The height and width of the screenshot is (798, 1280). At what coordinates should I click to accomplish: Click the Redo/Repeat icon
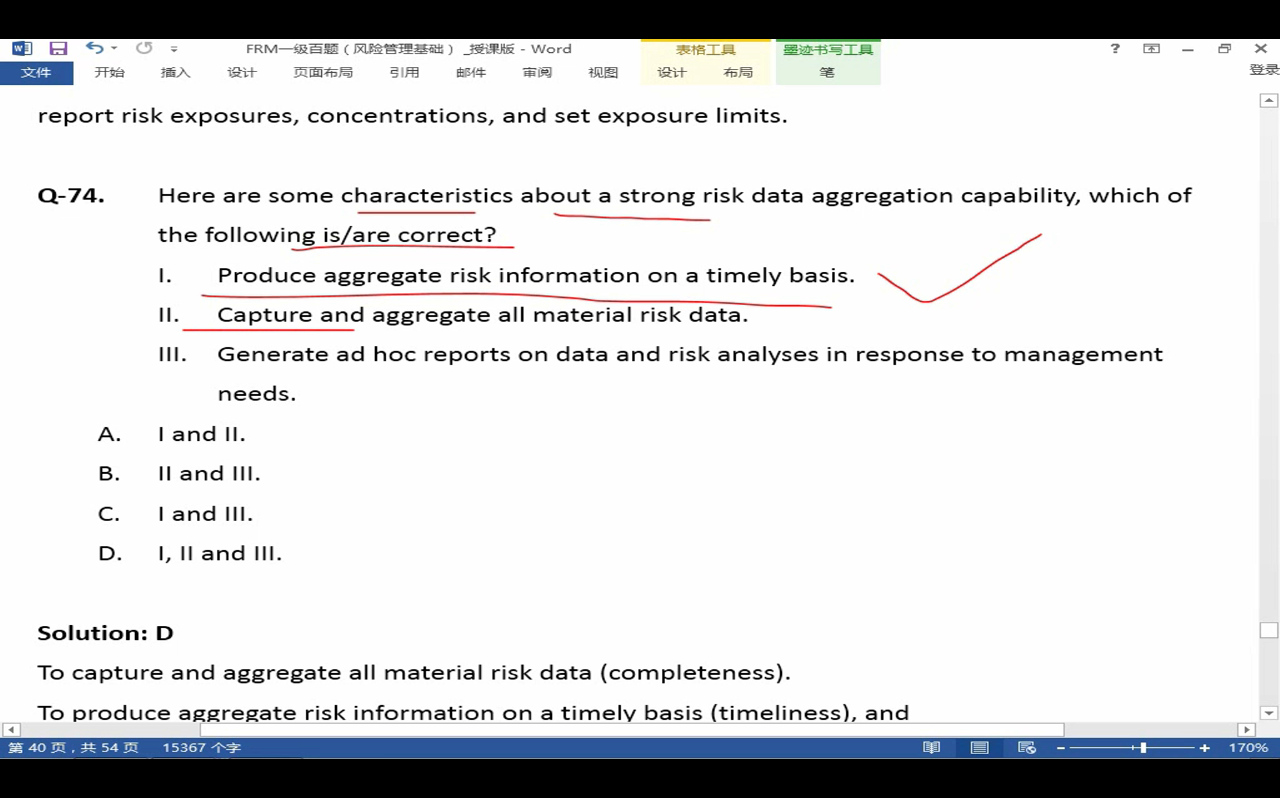coord(144,48)
